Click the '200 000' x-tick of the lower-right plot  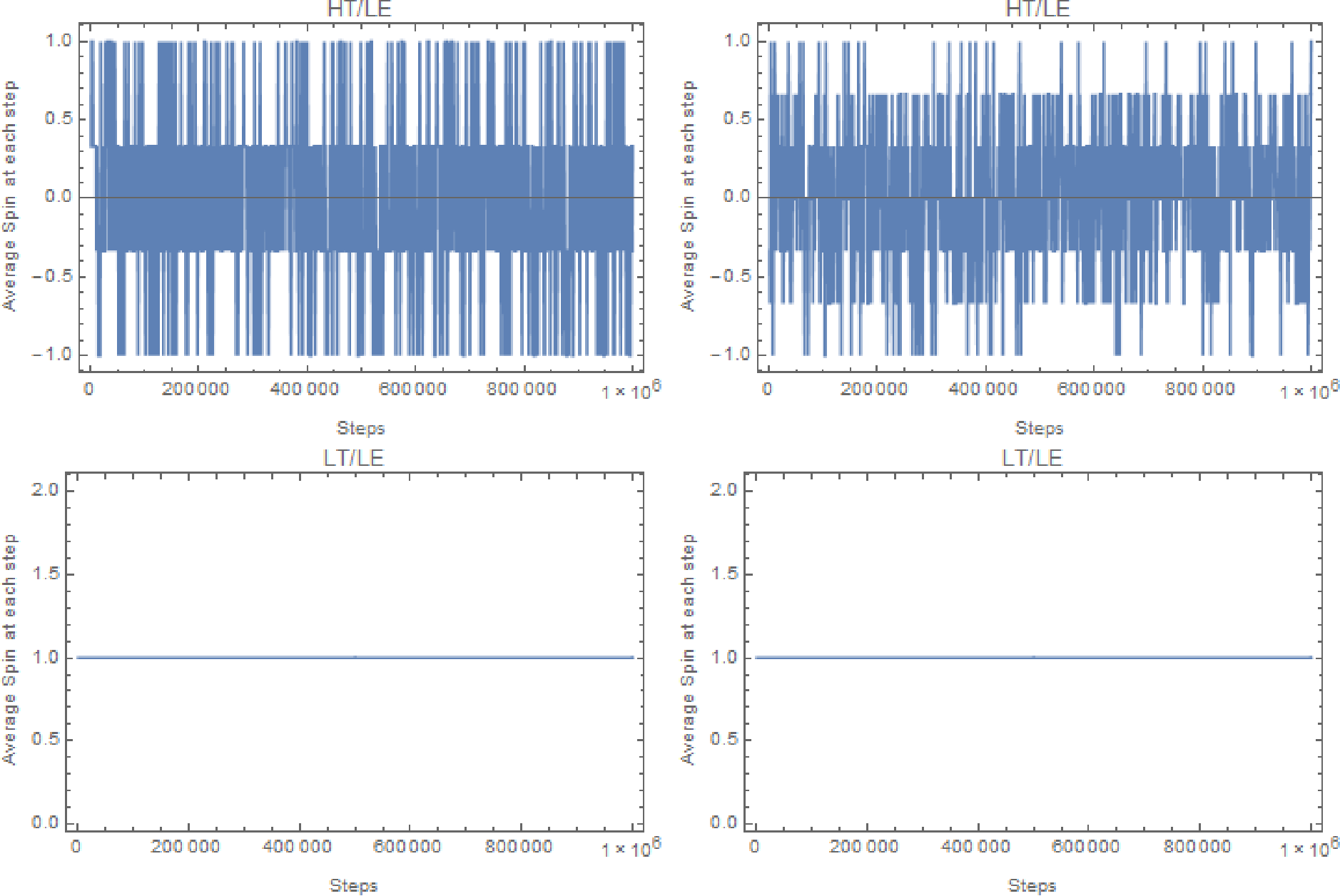[x=863, y=847]
